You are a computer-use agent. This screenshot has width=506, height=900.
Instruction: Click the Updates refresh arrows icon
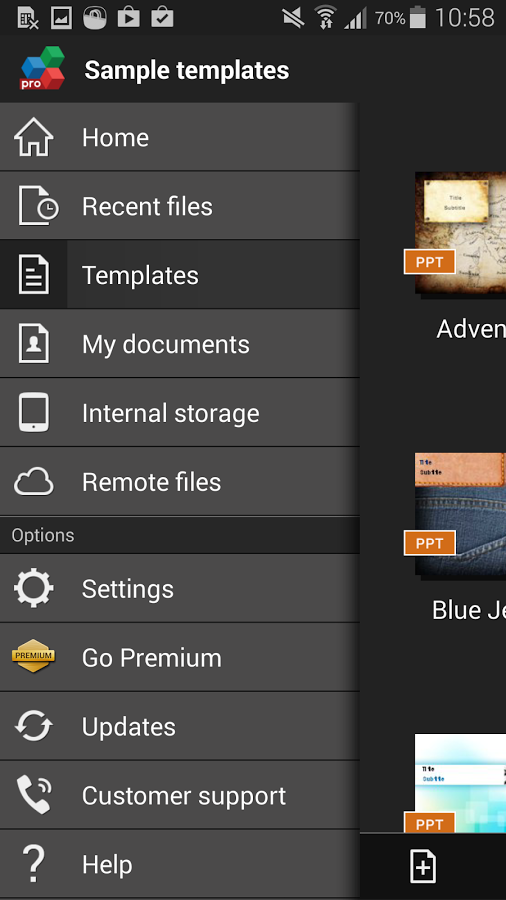pos(34,726)
